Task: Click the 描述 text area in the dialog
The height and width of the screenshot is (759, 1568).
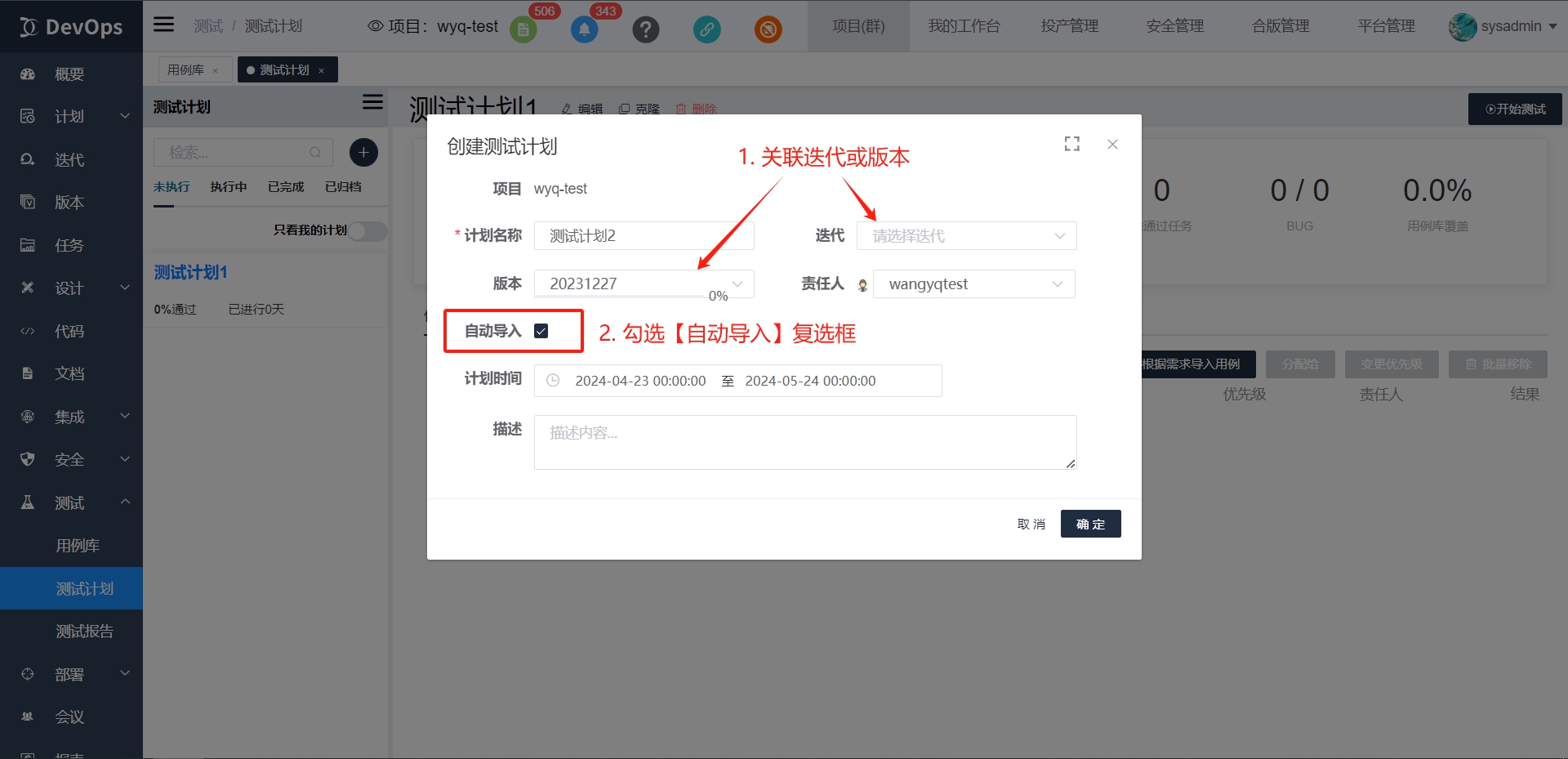Action: 804,441
